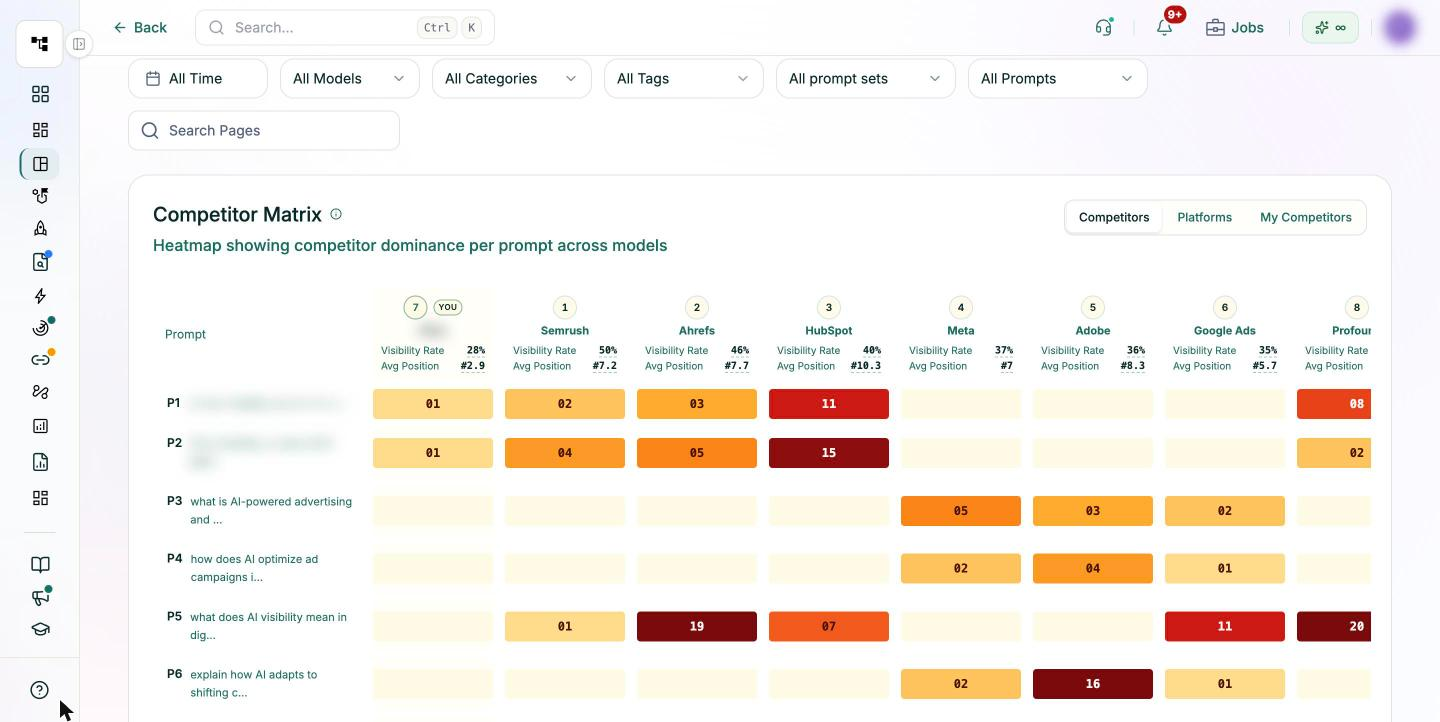This screenshot has width=1440, height=722.
Task: Click P4 Adobe heatmap cell 04
Action: pos(1093,568)
